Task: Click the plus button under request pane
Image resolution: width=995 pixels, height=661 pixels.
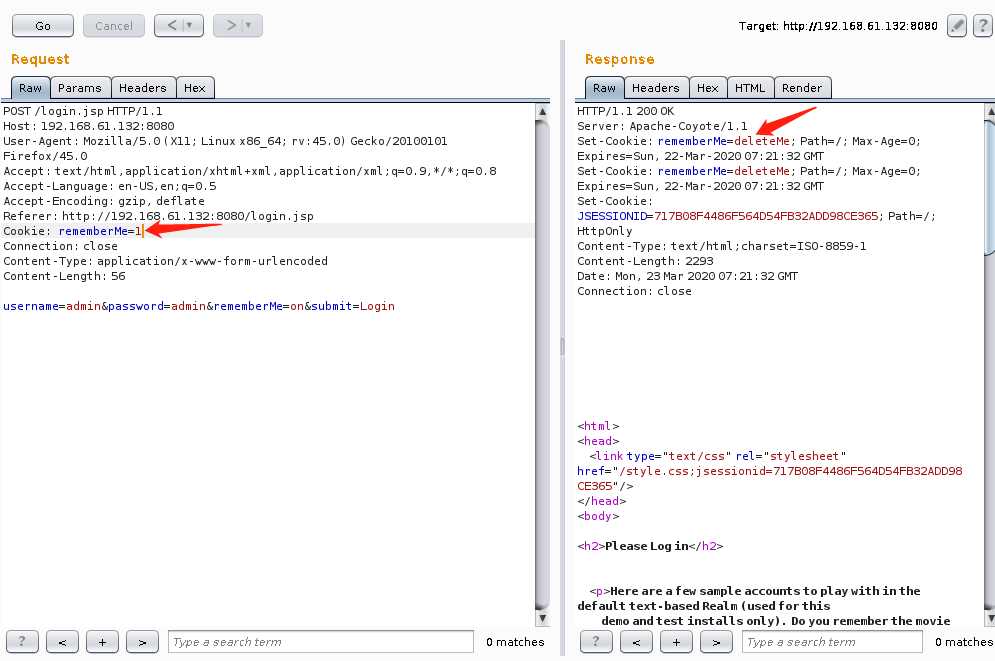Action: 102,642
